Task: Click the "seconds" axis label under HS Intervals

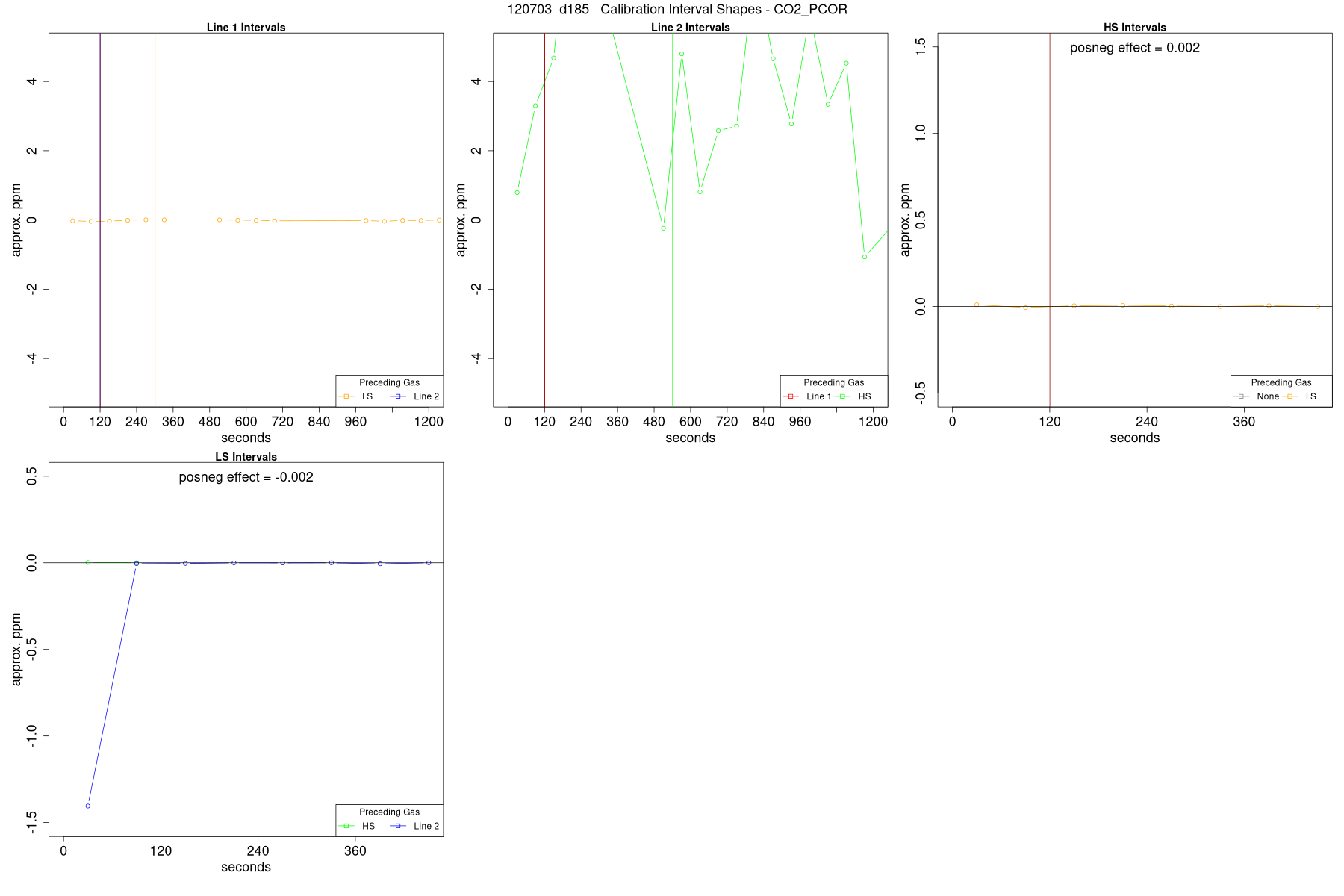Action: (1135, 438)
